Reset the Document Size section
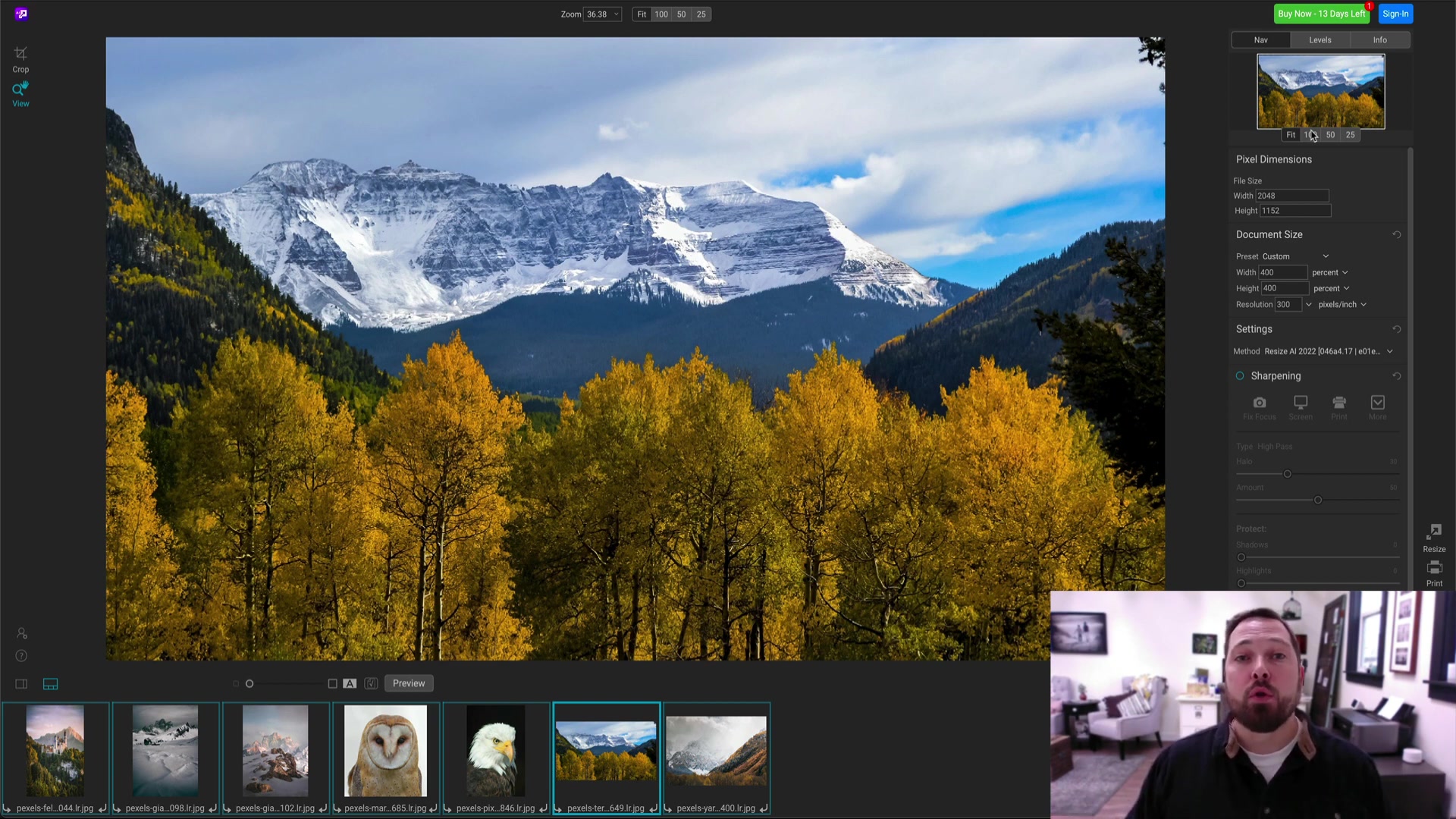The image size is (1456, 819). click(x=1396, y=234)
